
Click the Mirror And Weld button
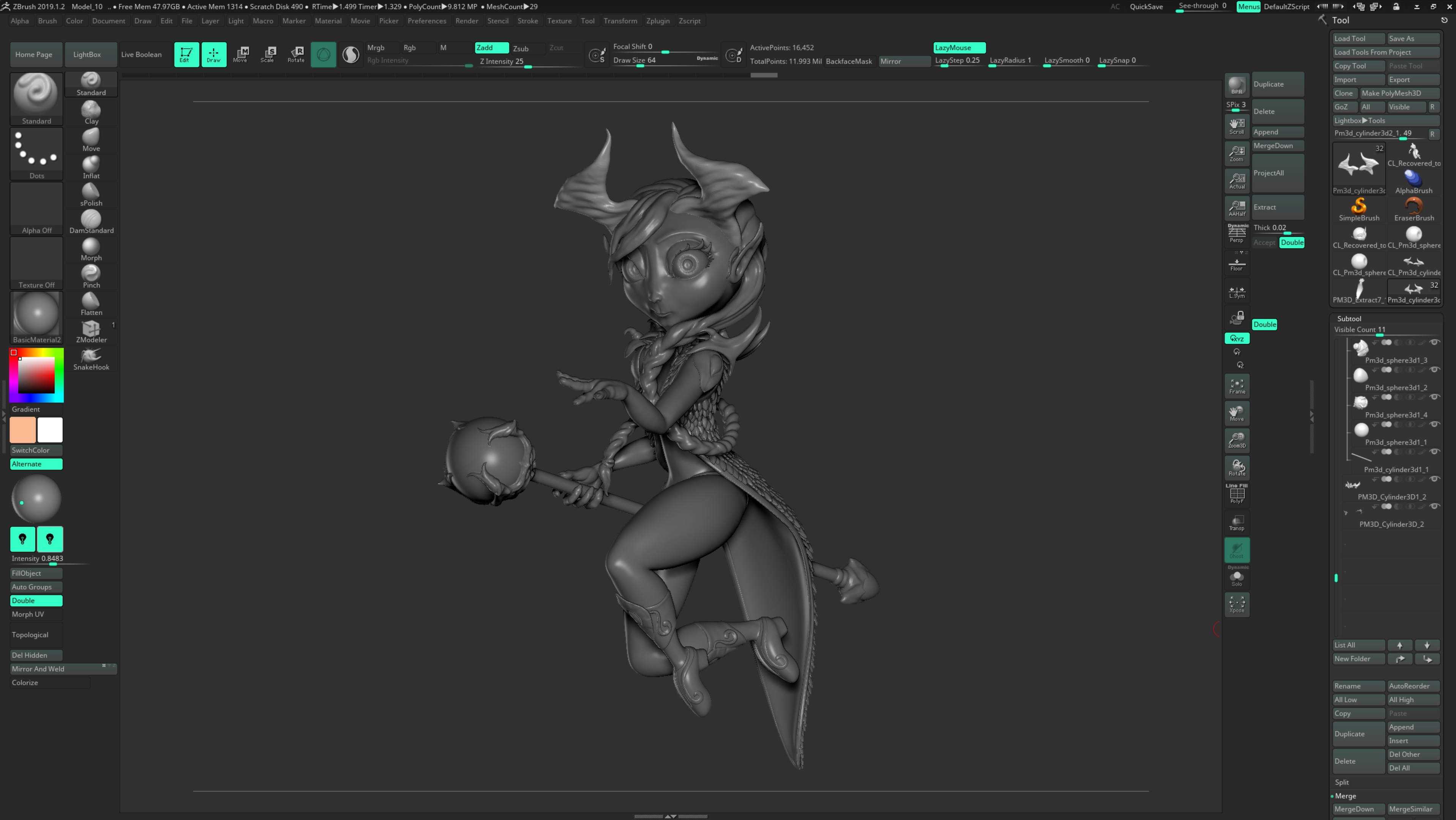coord(63,669)
